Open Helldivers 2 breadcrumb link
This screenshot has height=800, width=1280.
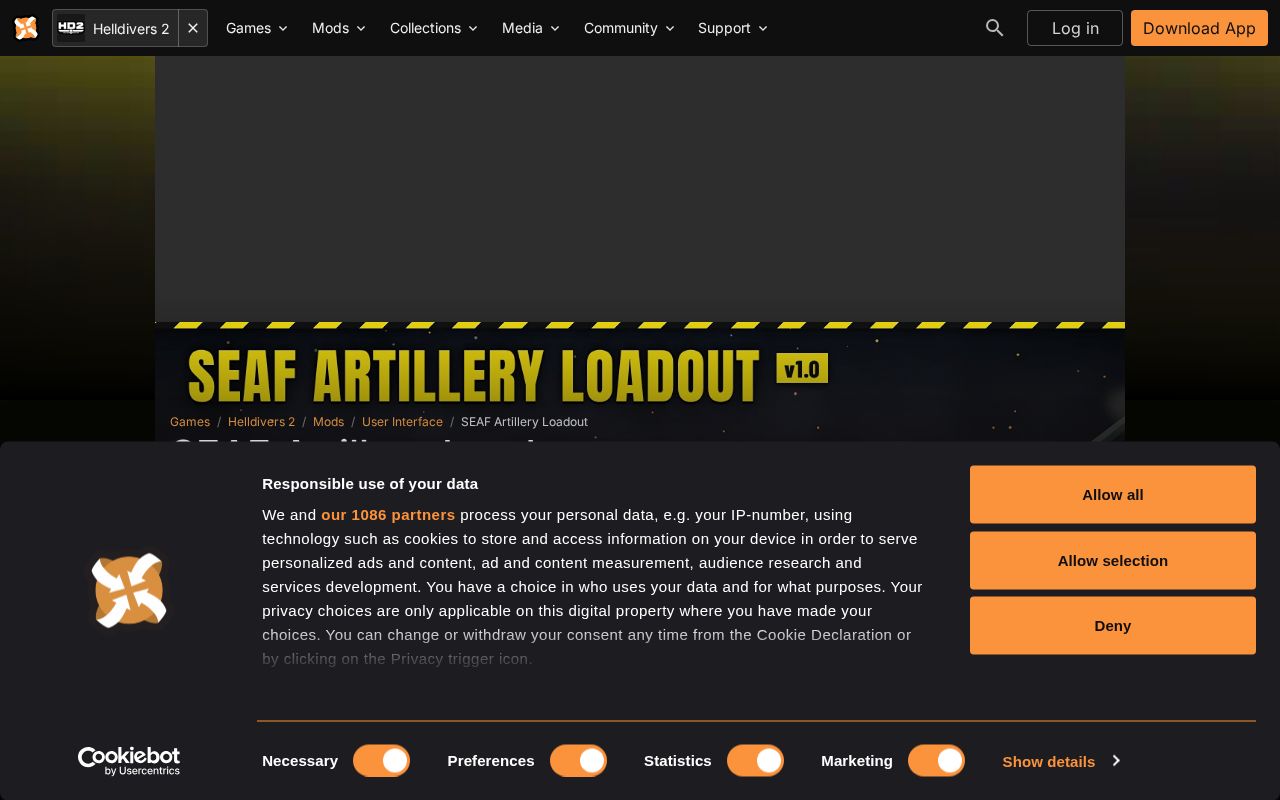(261, 422)
